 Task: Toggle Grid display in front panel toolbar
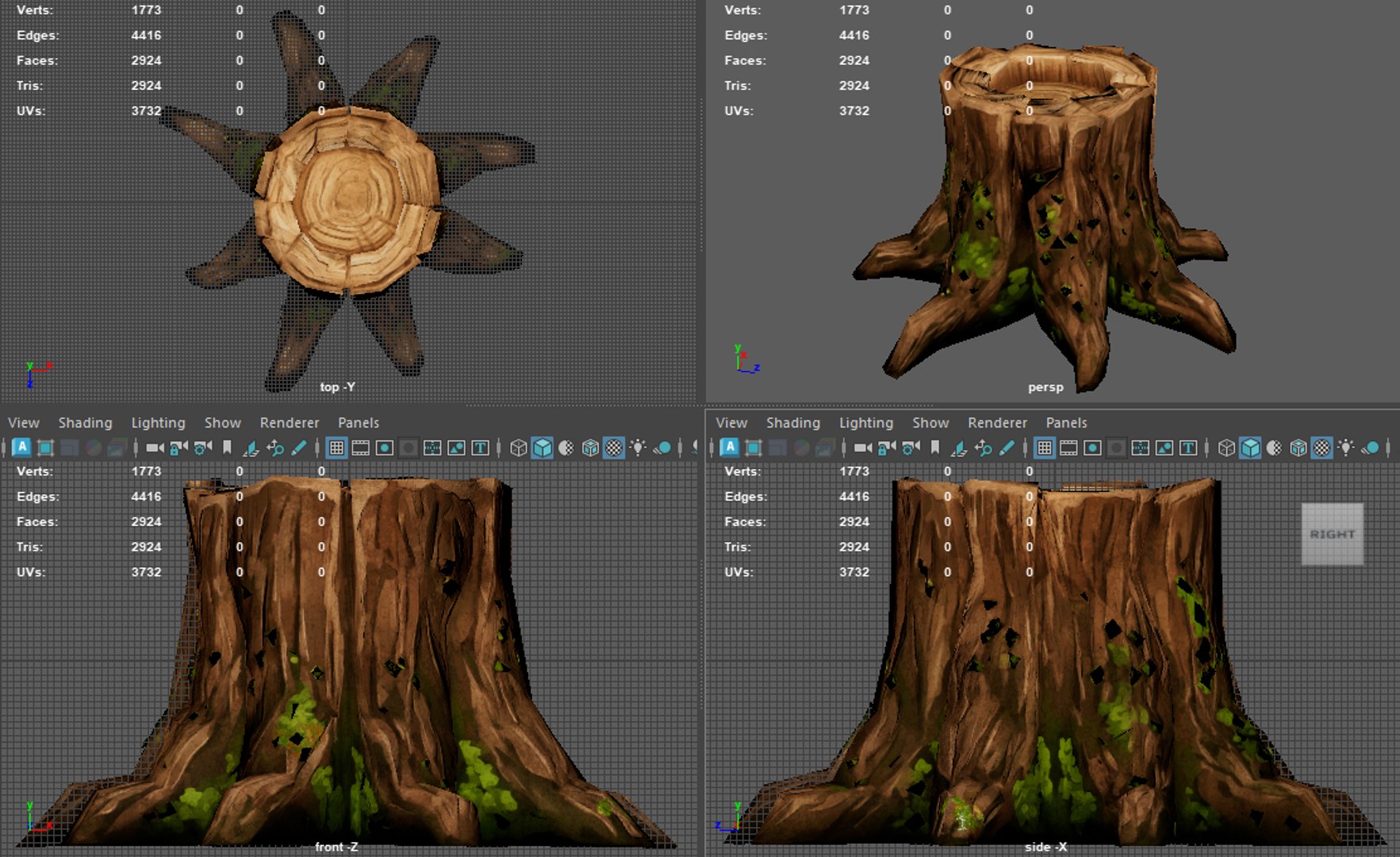(x=336, y=448)
